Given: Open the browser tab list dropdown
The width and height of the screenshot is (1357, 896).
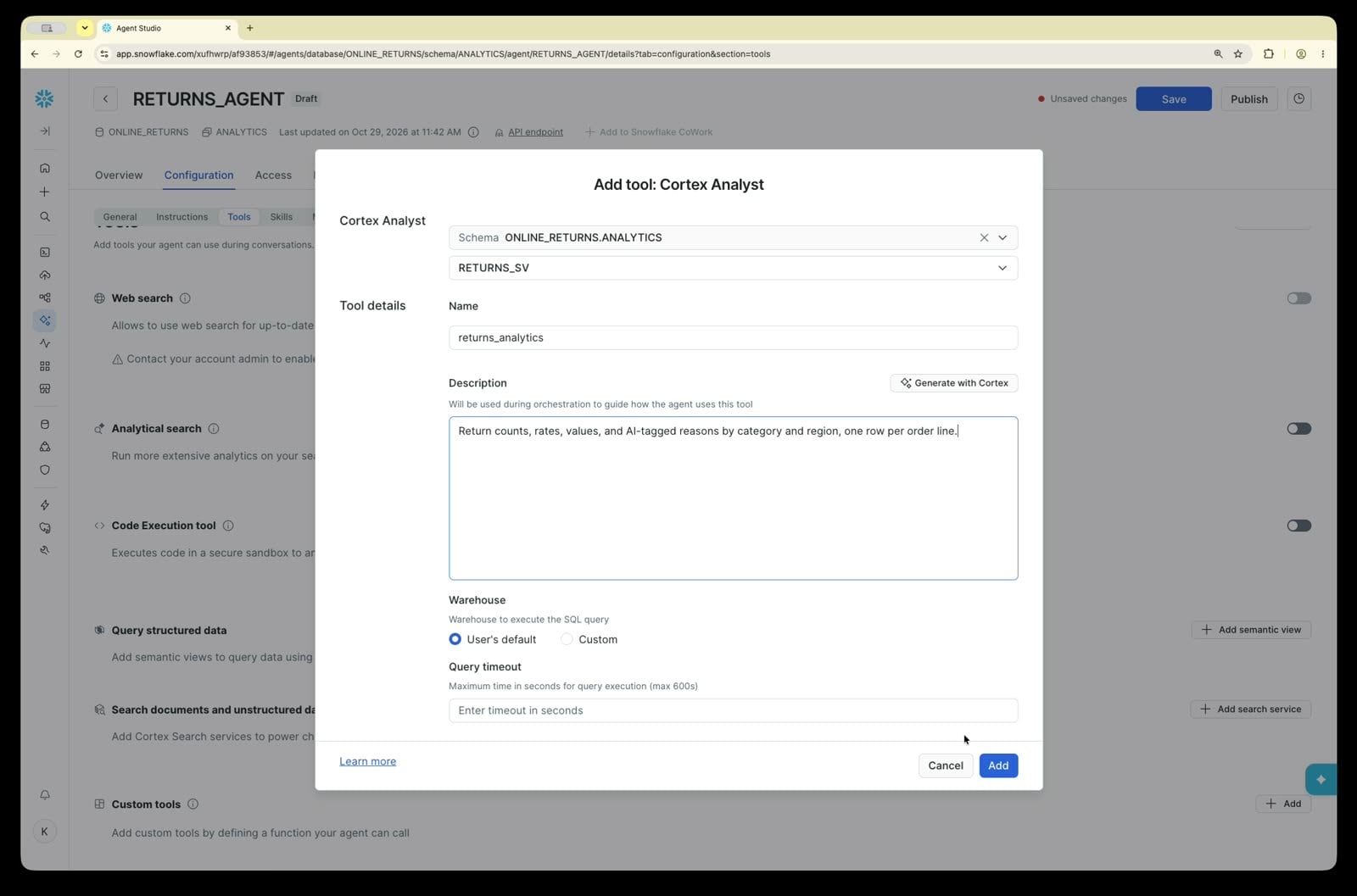Looking at the screenshot, I should click(85, 28).
